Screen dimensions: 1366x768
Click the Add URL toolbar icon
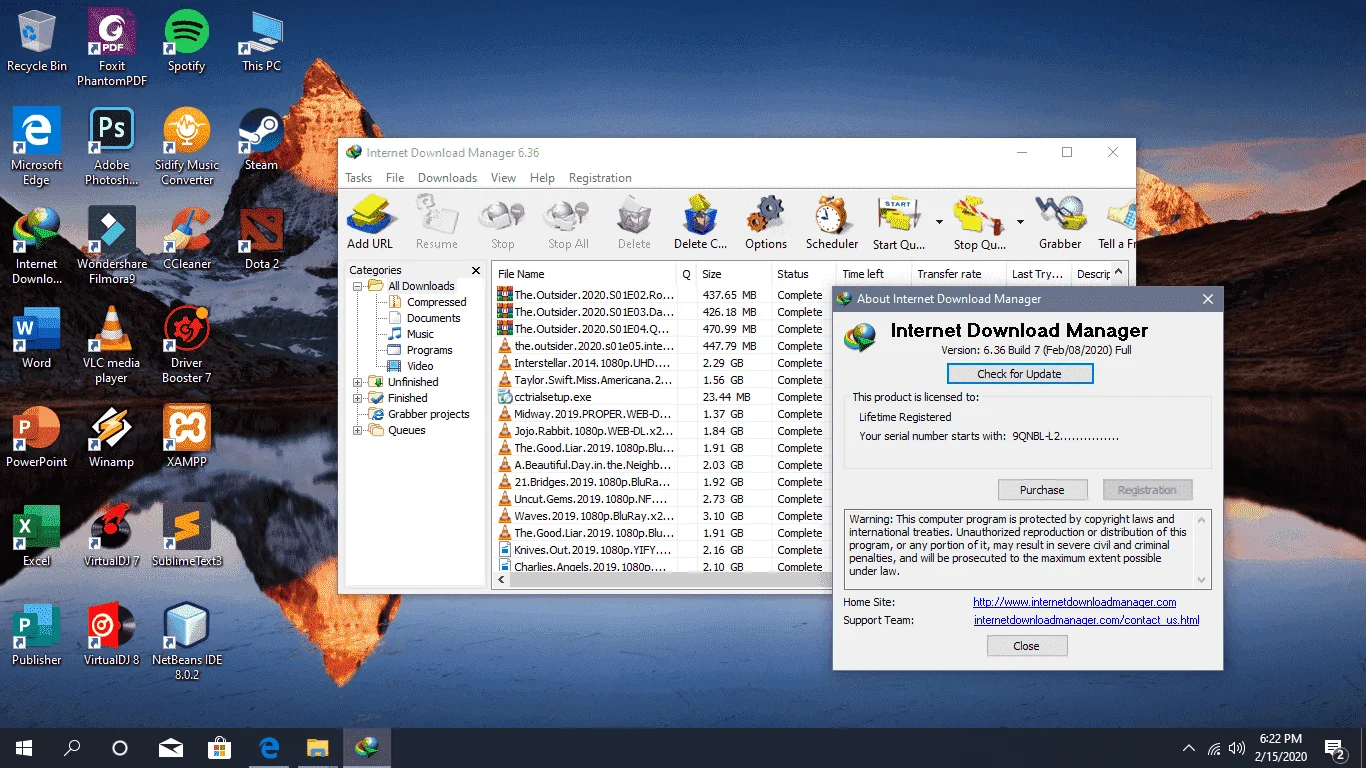point(370,222)
